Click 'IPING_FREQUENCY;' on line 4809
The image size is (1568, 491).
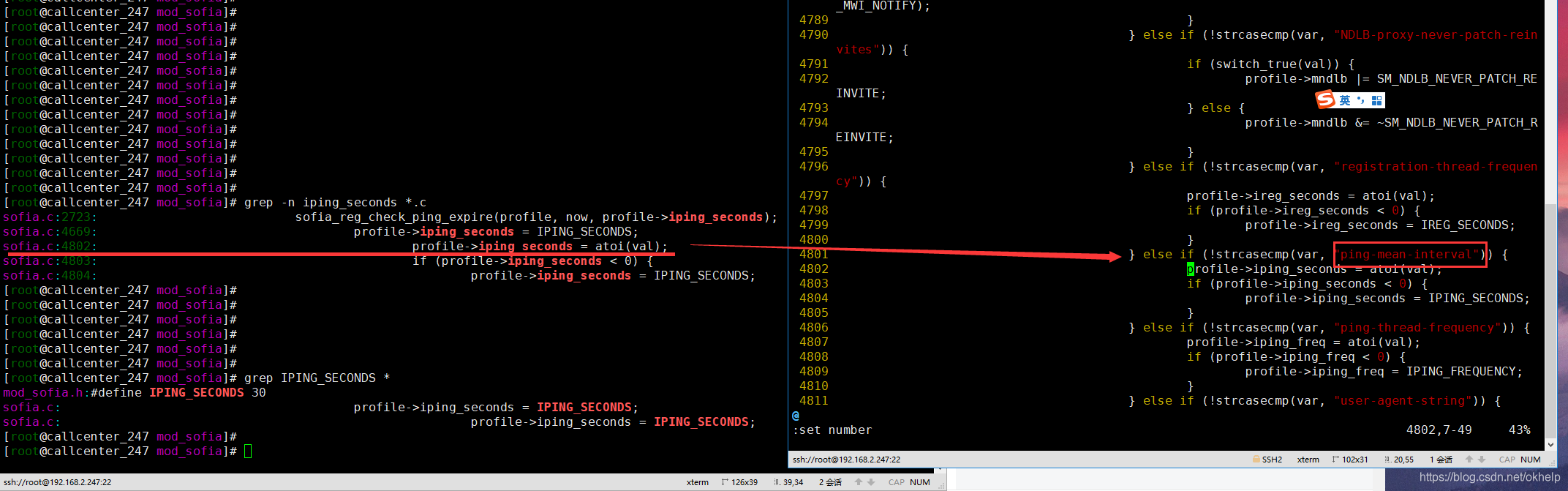1465,372
